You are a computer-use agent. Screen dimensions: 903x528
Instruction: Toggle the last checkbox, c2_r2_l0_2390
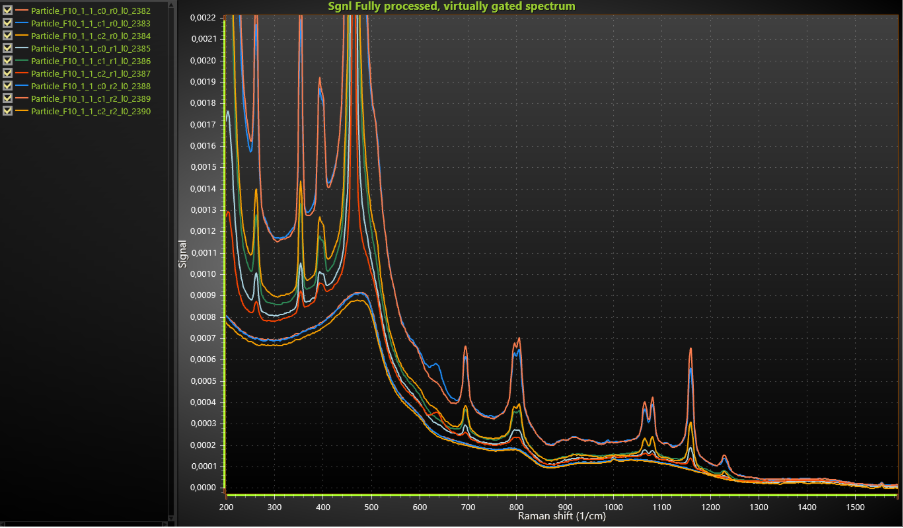pos(7,111)
